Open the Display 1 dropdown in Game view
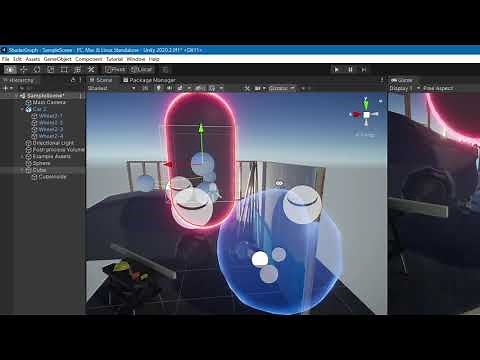The width and height of the screenshot is (480, 360). [x=405, y=88]
